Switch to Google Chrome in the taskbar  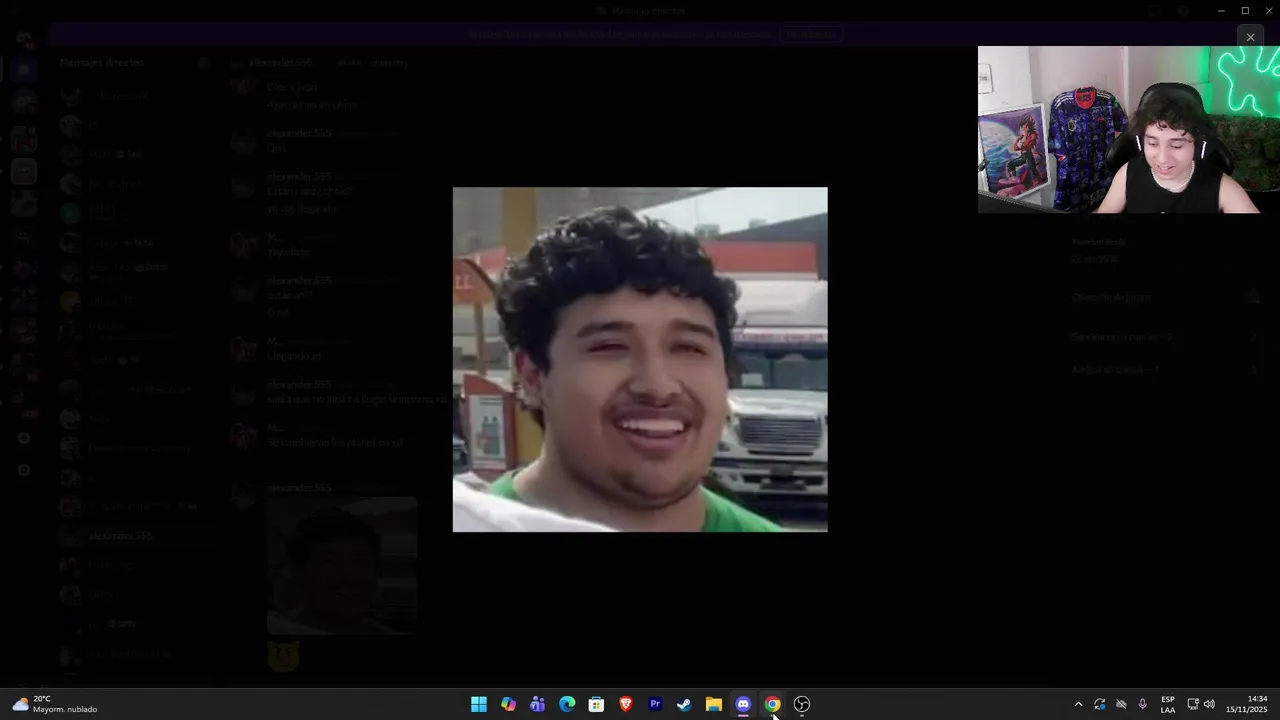(x=772, y=704)
